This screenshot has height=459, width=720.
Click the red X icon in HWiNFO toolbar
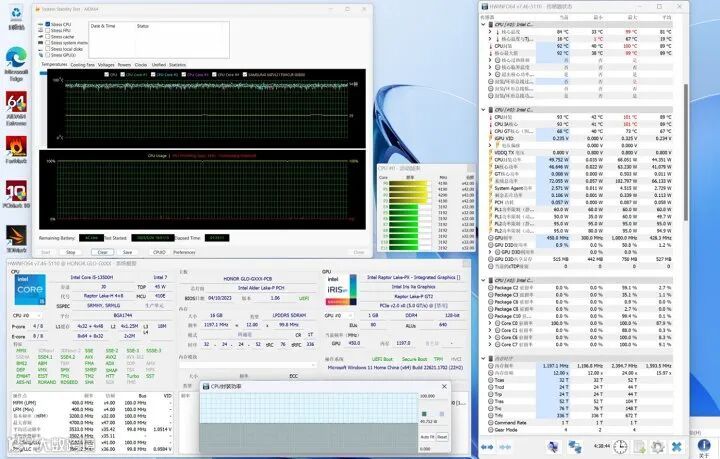point(678,446)
